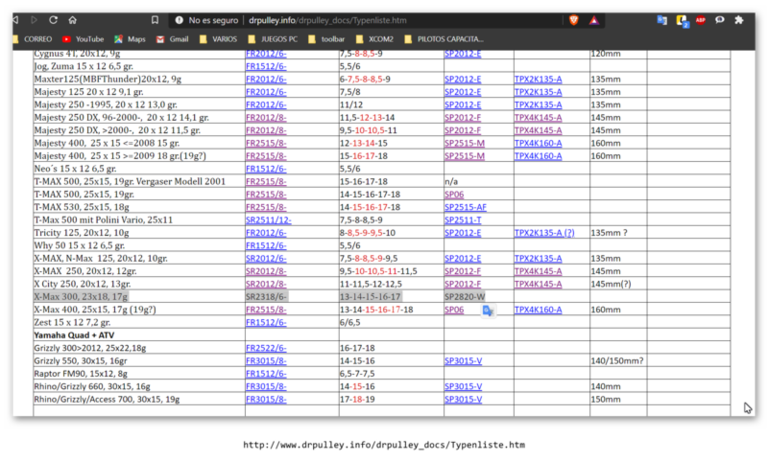Open FR2522/6- link for Grizzly 300
Viewport: 768px width, 461px height.
[x=266, y=348]
